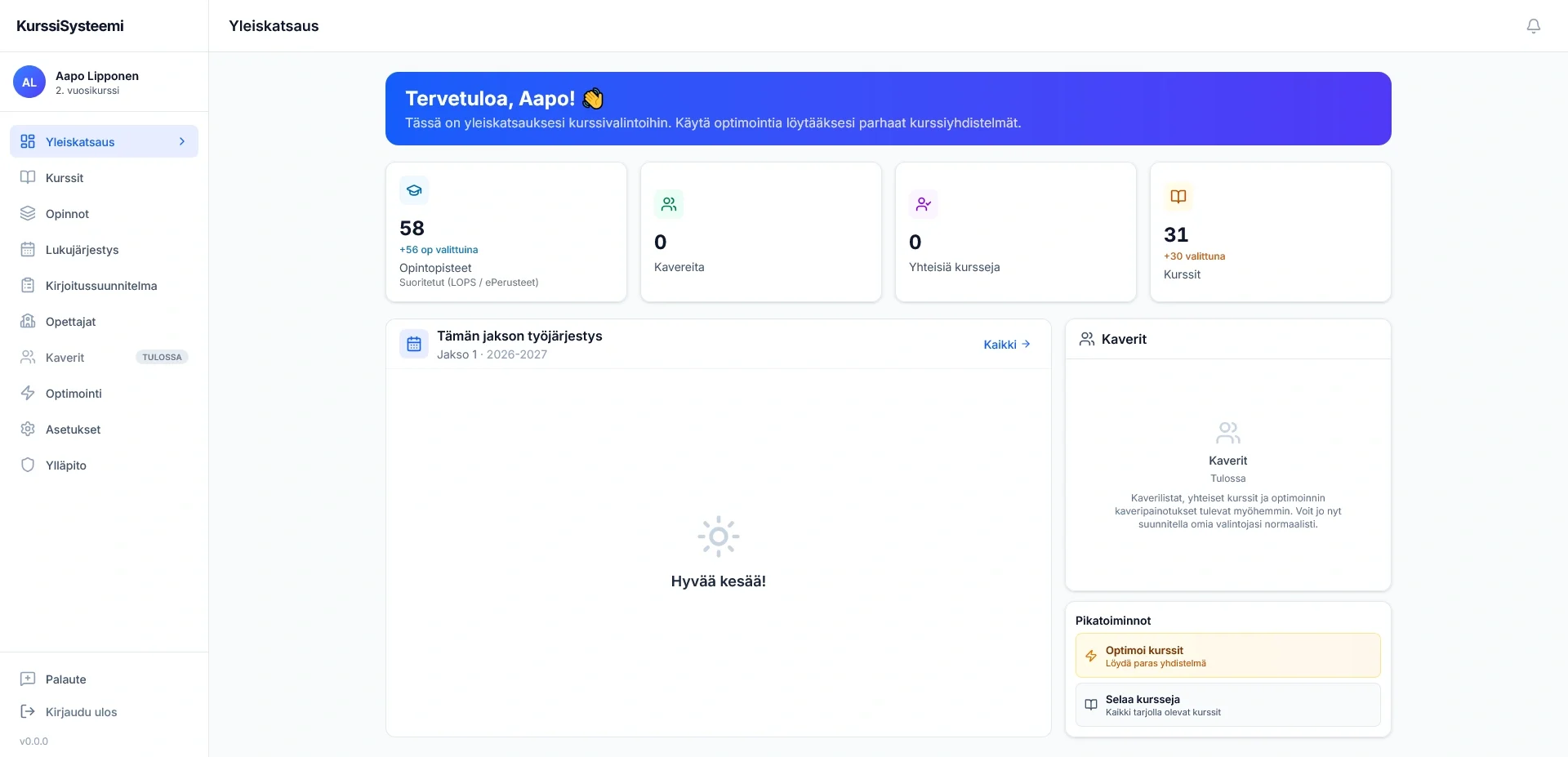Screen dimensions: 1568x757
Task: Click the Kurssit book icon in sidebar
Action: [x=28, y=177]
